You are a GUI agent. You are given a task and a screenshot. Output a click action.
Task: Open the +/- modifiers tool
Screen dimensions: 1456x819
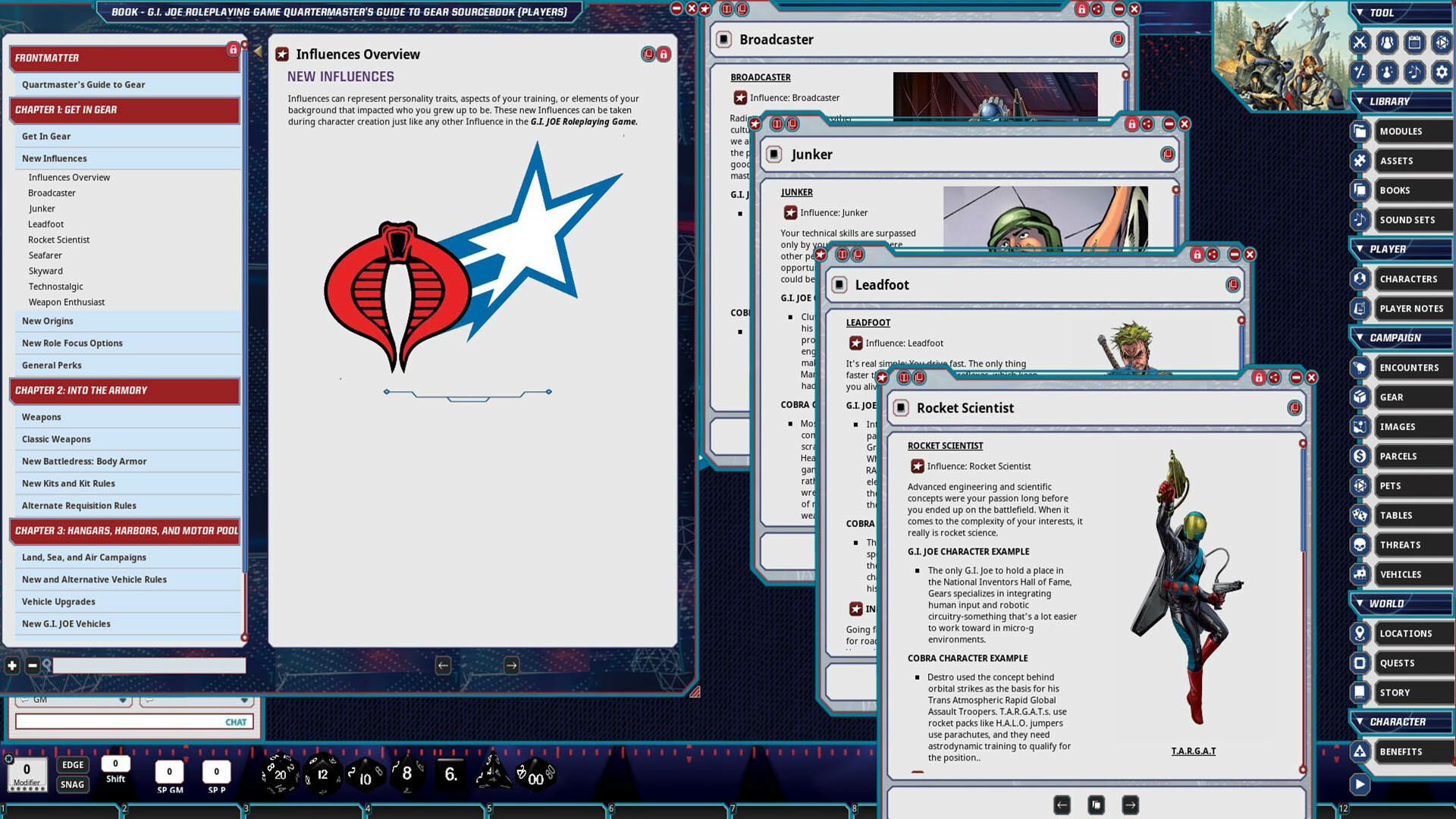click(x=1360, y=73)
